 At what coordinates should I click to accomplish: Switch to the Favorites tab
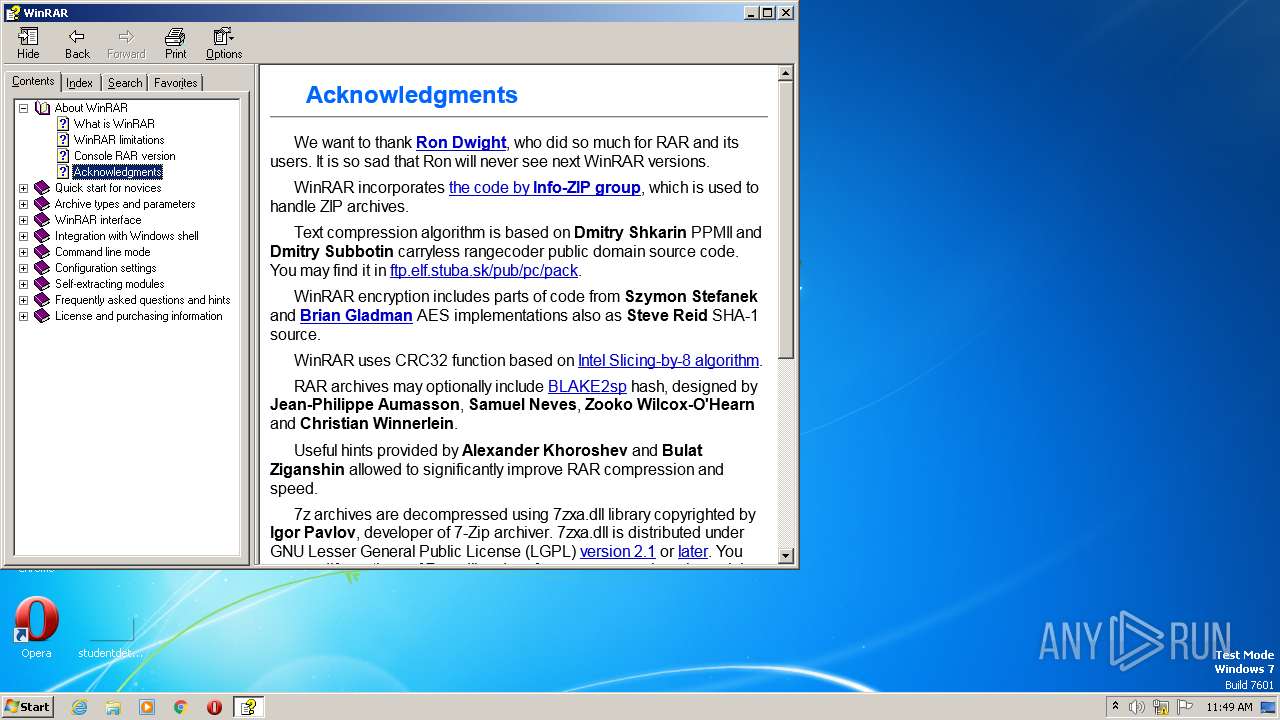(x=176, y=83)
